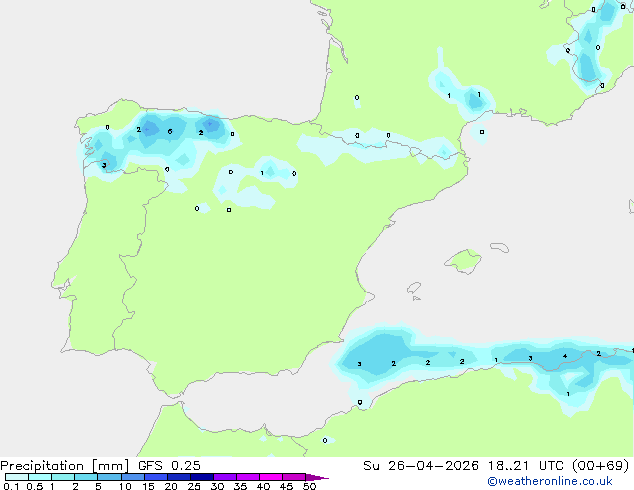Click the 40–45 mm magenta legend swatch
The width and height of the screenshot is (634, 490).
coord(271,477)
